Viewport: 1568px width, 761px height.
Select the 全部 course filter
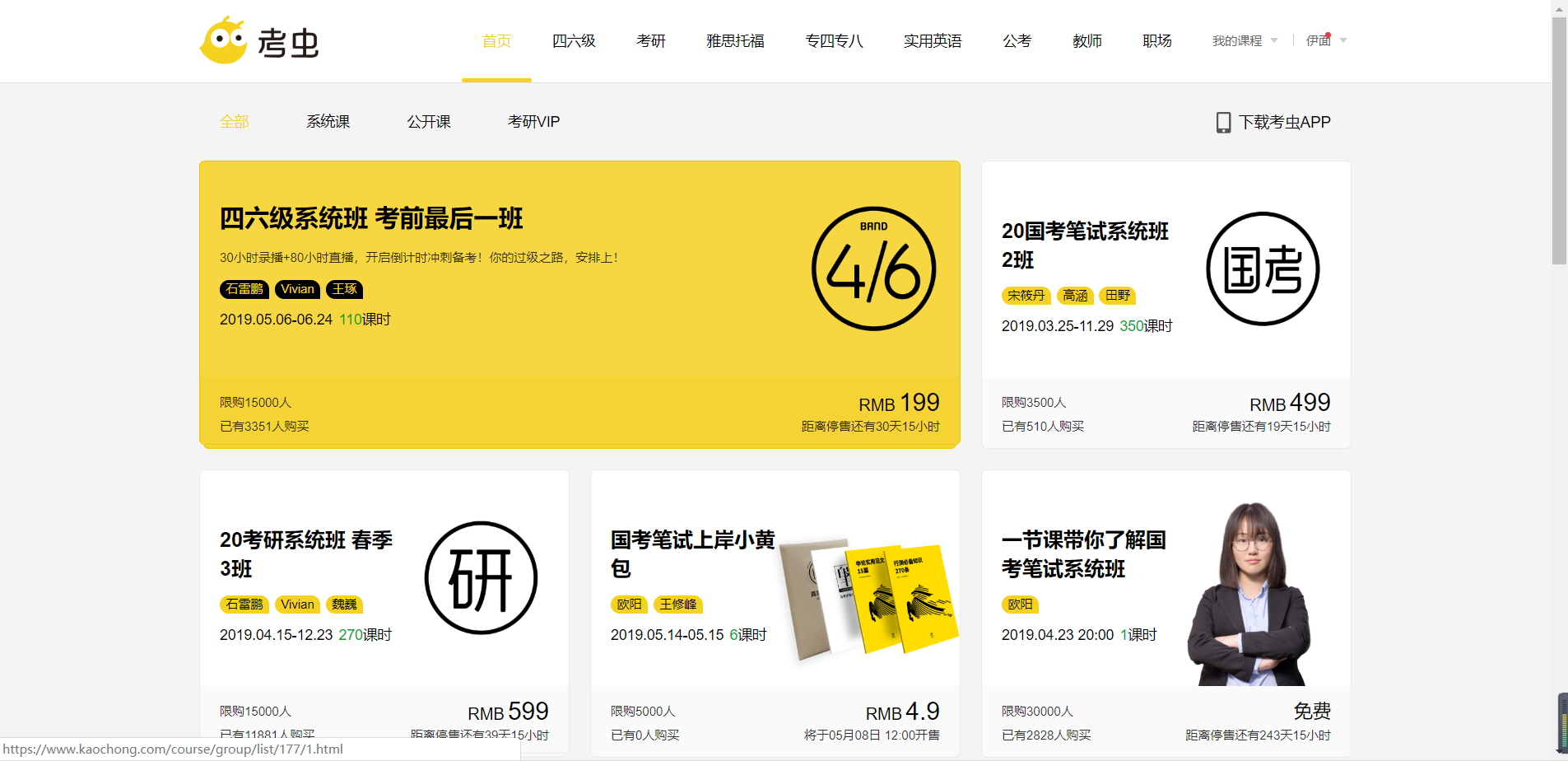point(235,122)
